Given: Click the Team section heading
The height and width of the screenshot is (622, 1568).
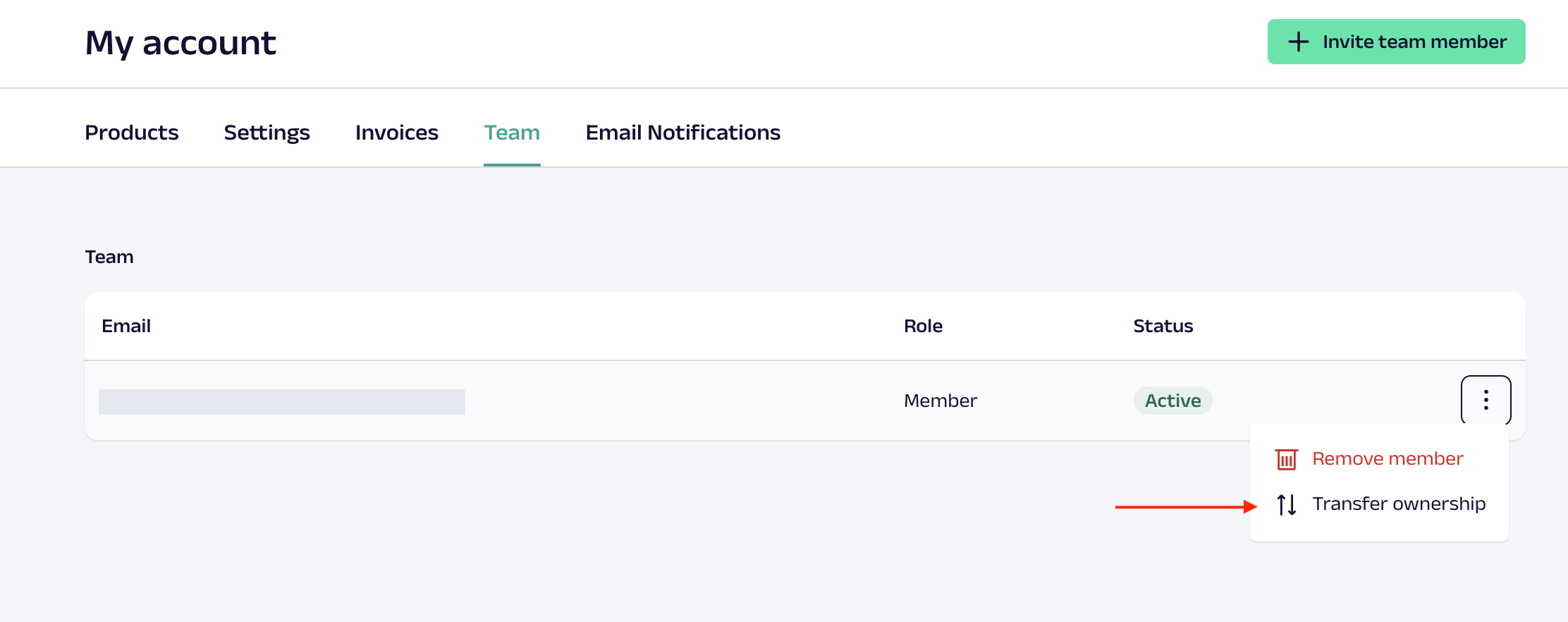Looking at the screenshot, I should [109, 257].
